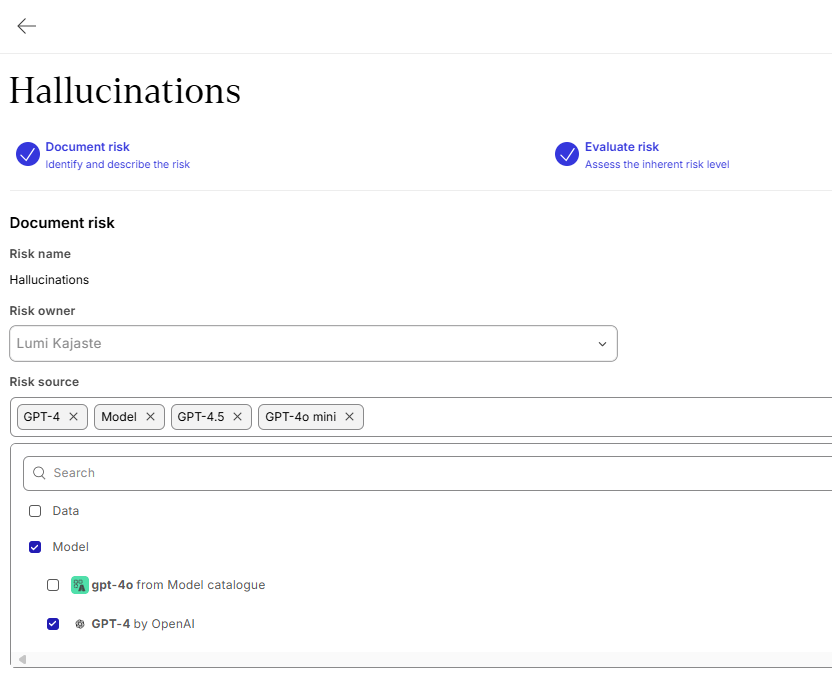Click the search magnifier icon
The width and height of the screenshot is (832, 675).
[40, 473]
